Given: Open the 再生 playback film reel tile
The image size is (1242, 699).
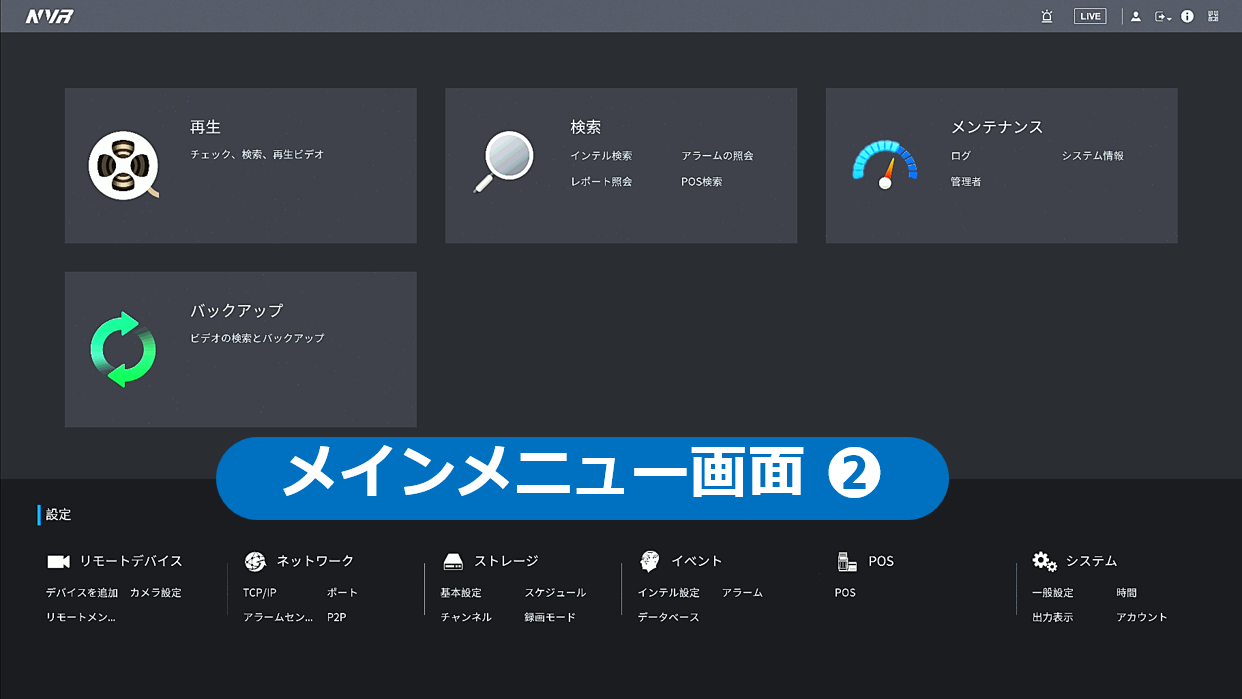Looking at the screenshot, I should coord(123,165).
